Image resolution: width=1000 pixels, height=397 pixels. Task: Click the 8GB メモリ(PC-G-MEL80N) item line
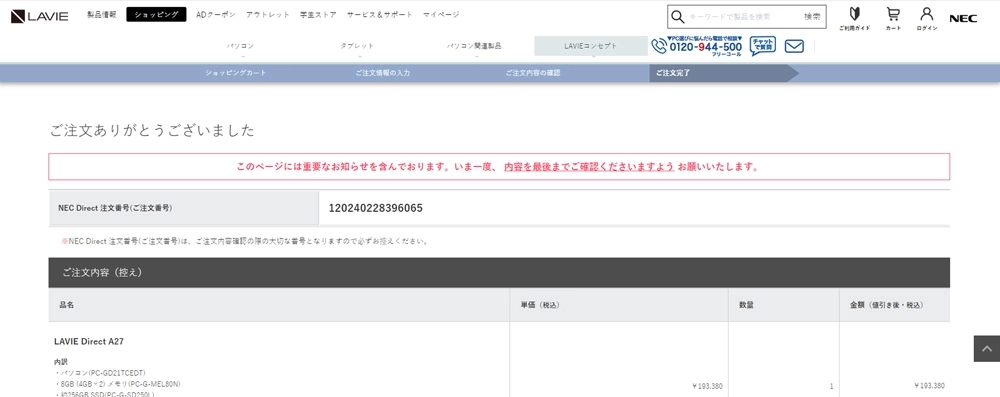click(x=118, y=384)
